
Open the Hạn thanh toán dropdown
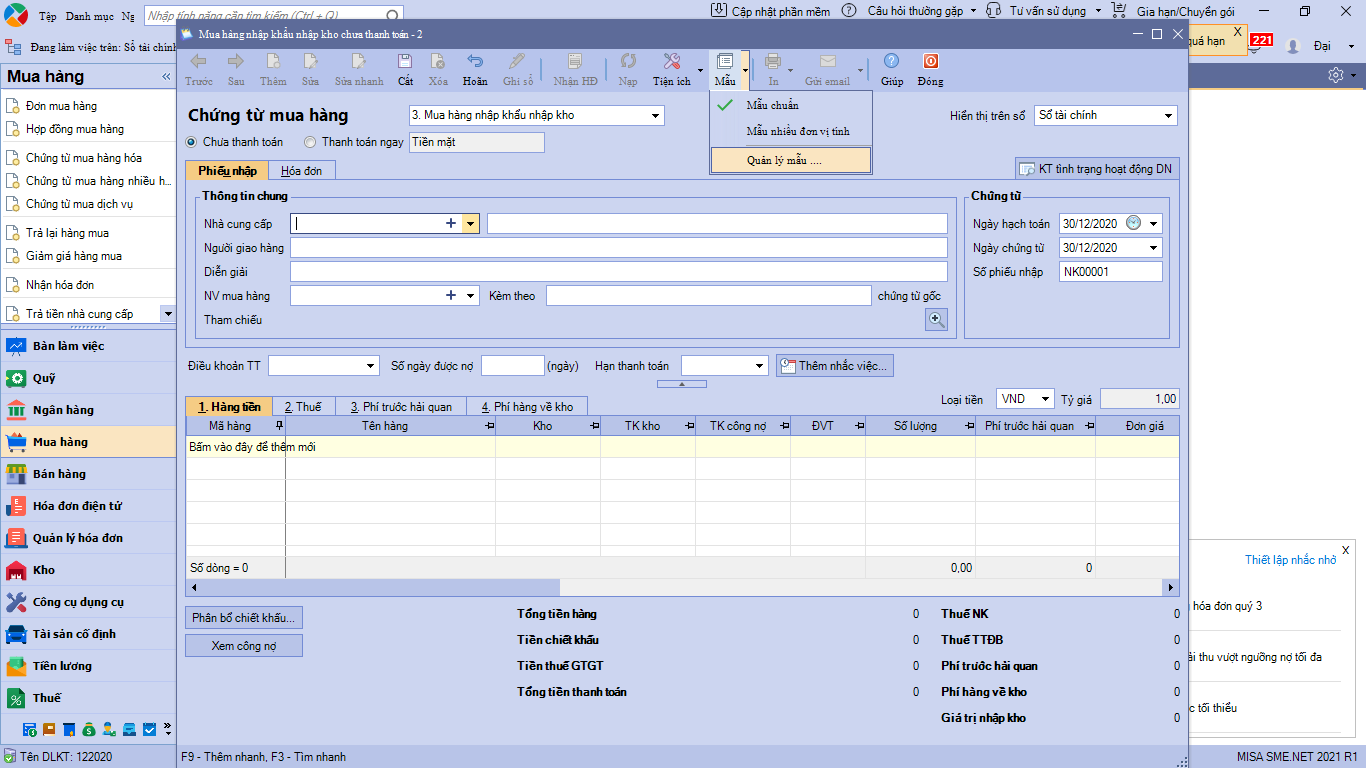click(760, 366)
